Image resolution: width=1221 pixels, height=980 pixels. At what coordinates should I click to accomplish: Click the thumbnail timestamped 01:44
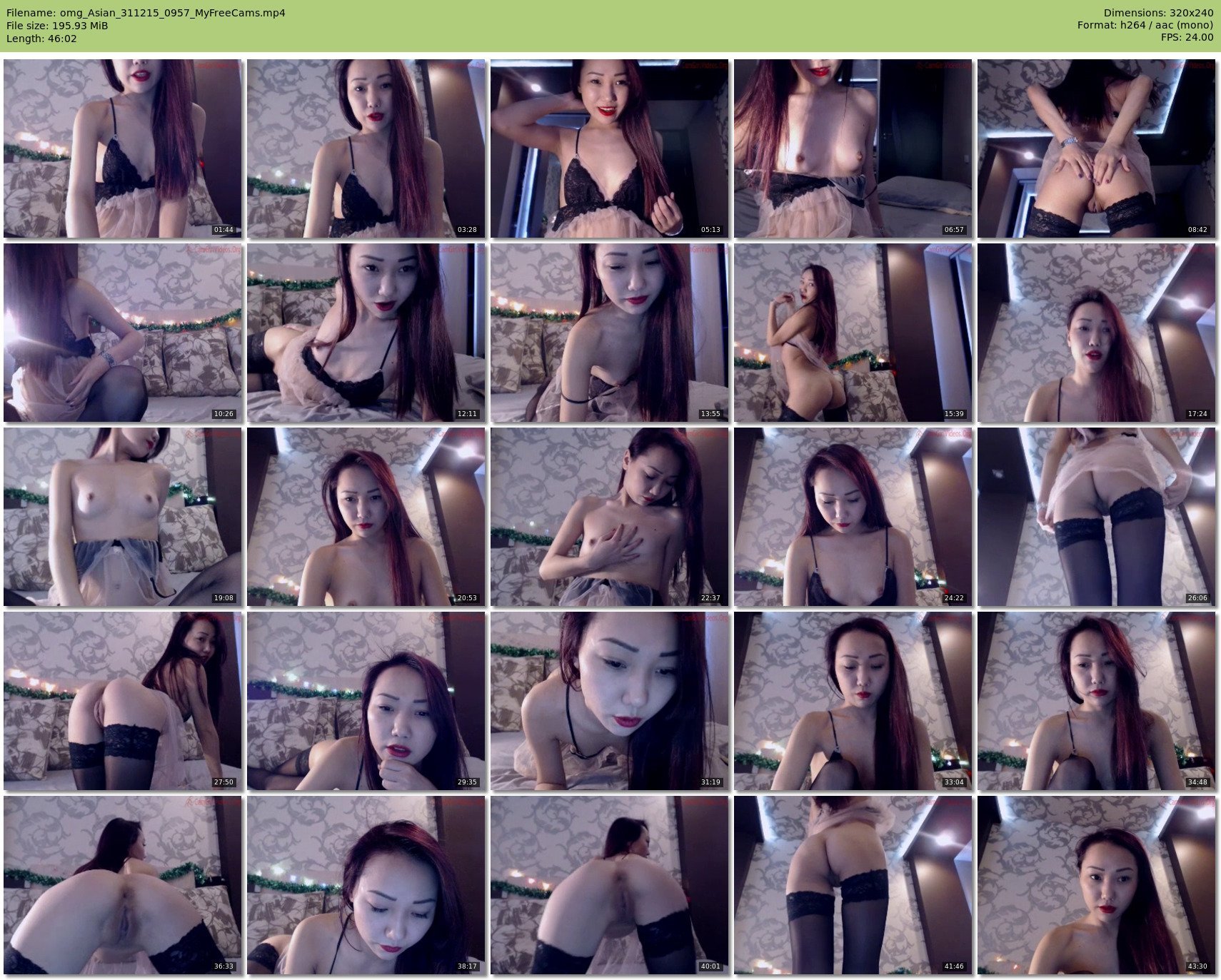tap(122, 148)
